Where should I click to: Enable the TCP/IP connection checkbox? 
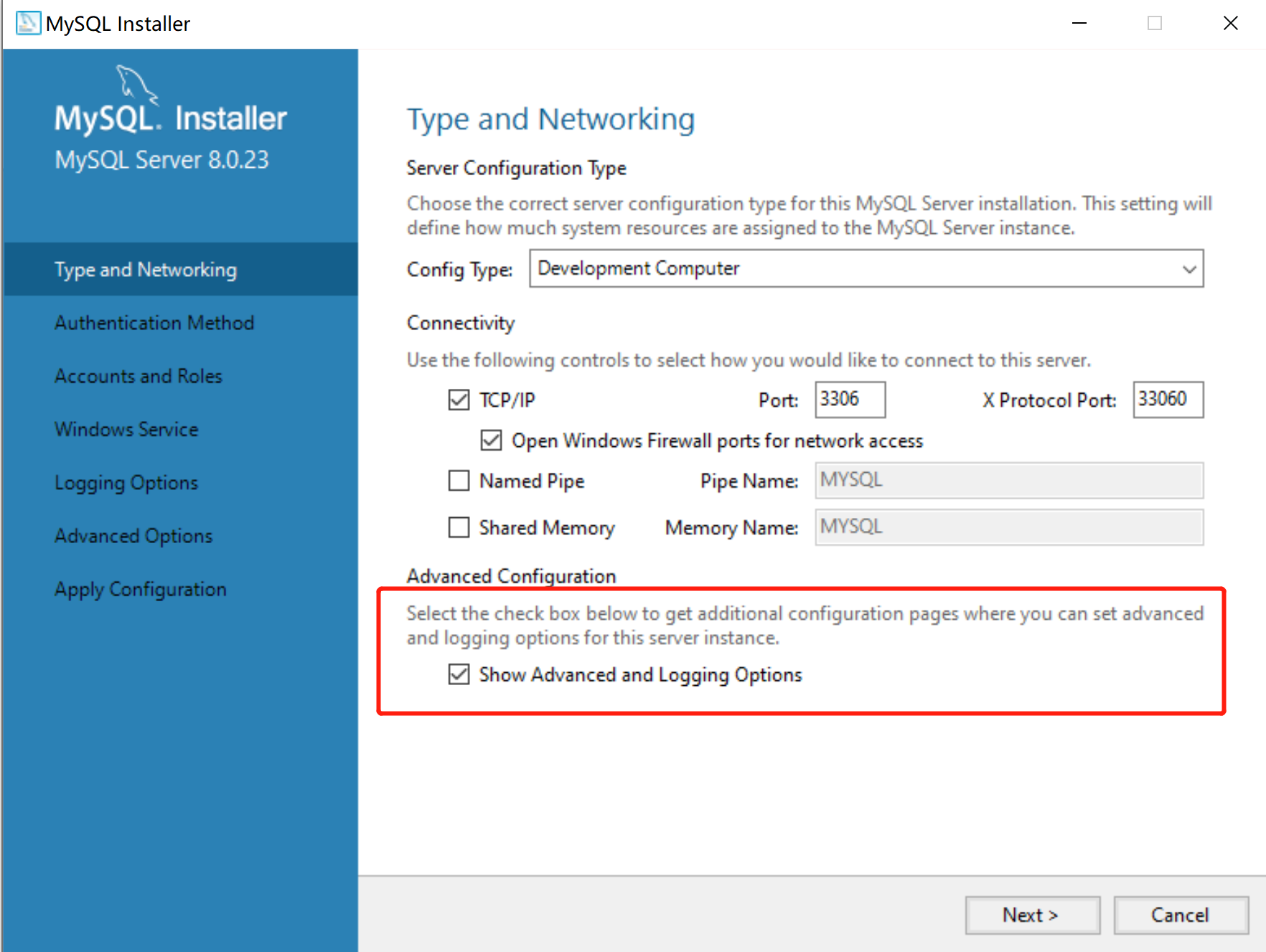[459, 400]
